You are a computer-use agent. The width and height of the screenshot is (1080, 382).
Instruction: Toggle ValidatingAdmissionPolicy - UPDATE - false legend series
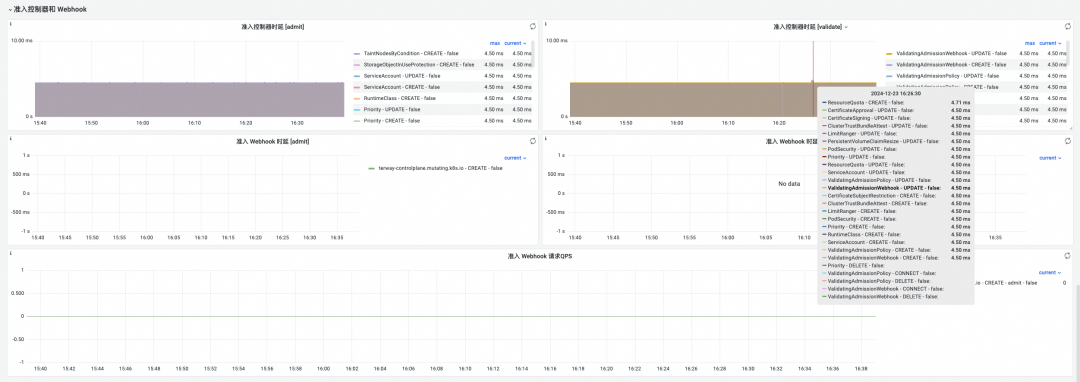(x=947, y=76)
